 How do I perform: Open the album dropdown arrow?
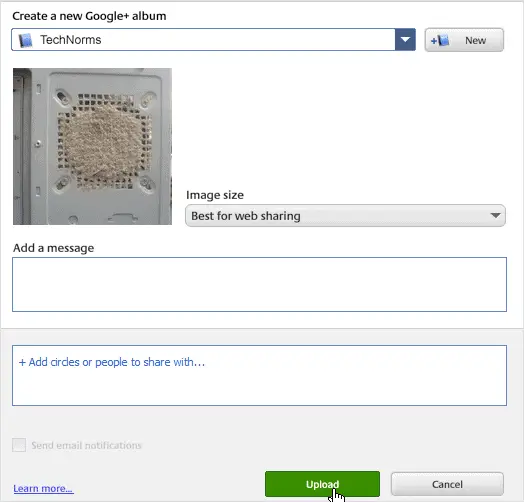[x=405, y=40]
